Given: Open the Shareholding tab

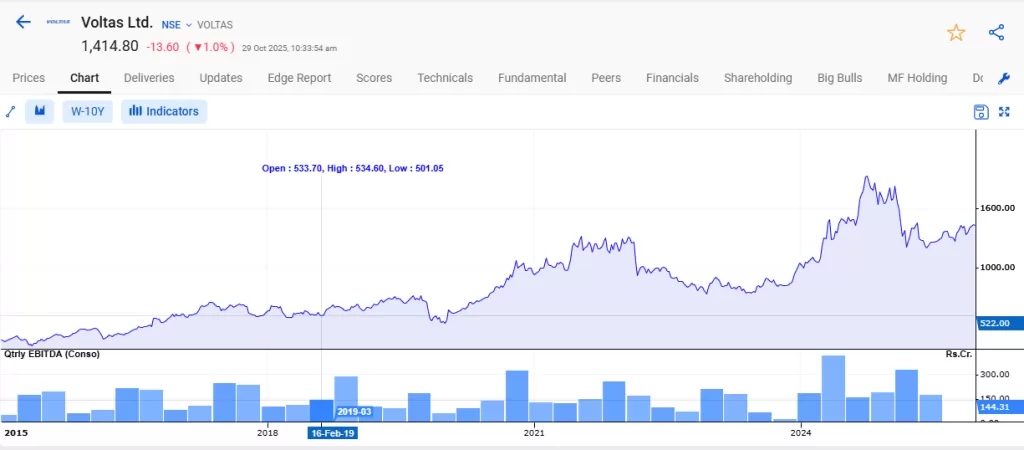Looking at the screenshot, I should point(758,78).
